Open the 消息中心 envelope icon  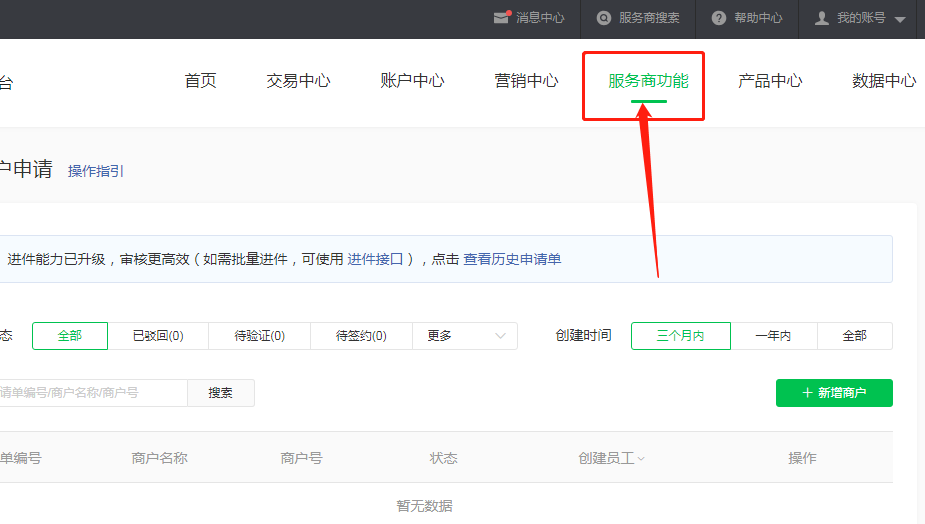501,18
